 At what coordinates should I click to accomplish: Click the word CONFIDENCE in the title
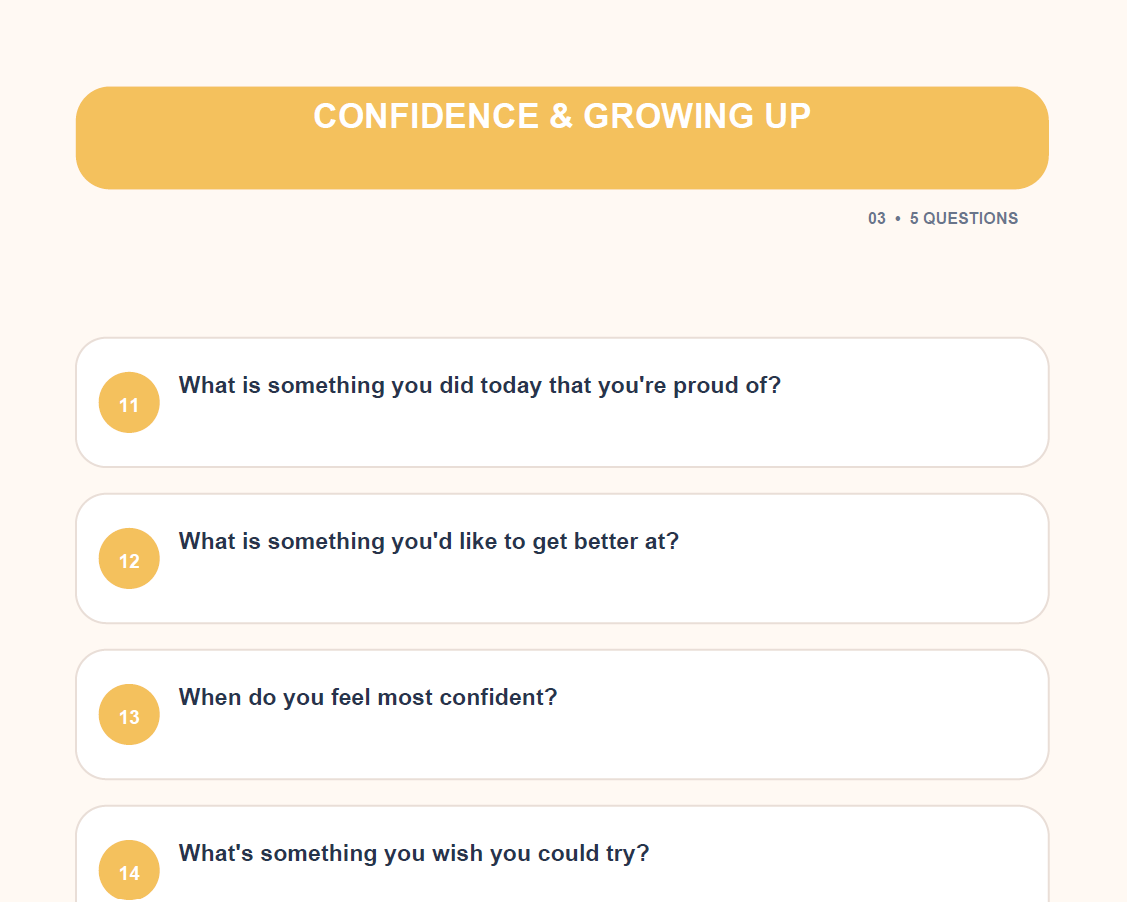pyautogui.click(x=426, y=116)
